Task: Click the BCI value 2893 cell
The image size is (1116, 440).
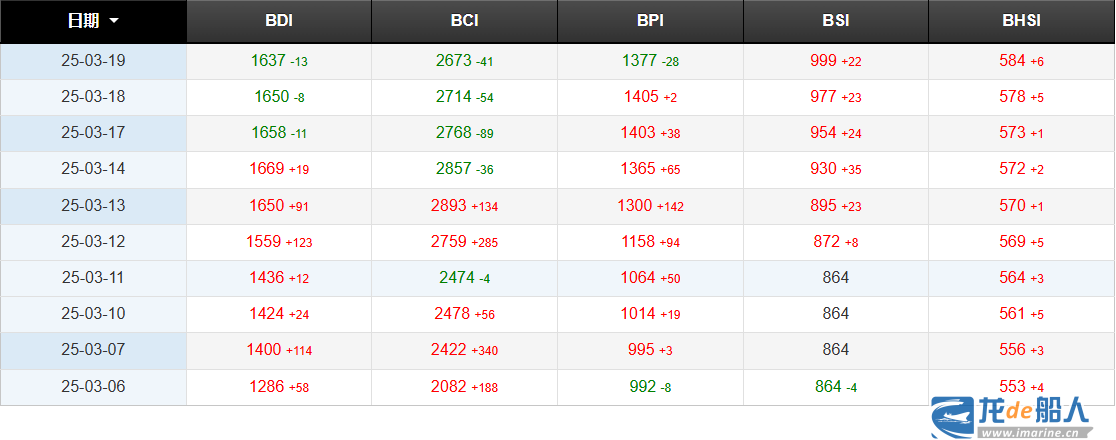Action: pos(465,206)
